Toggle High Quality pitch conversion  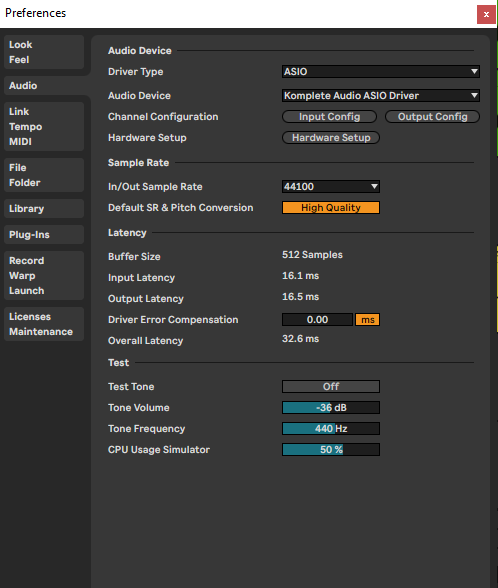[331, 207]
